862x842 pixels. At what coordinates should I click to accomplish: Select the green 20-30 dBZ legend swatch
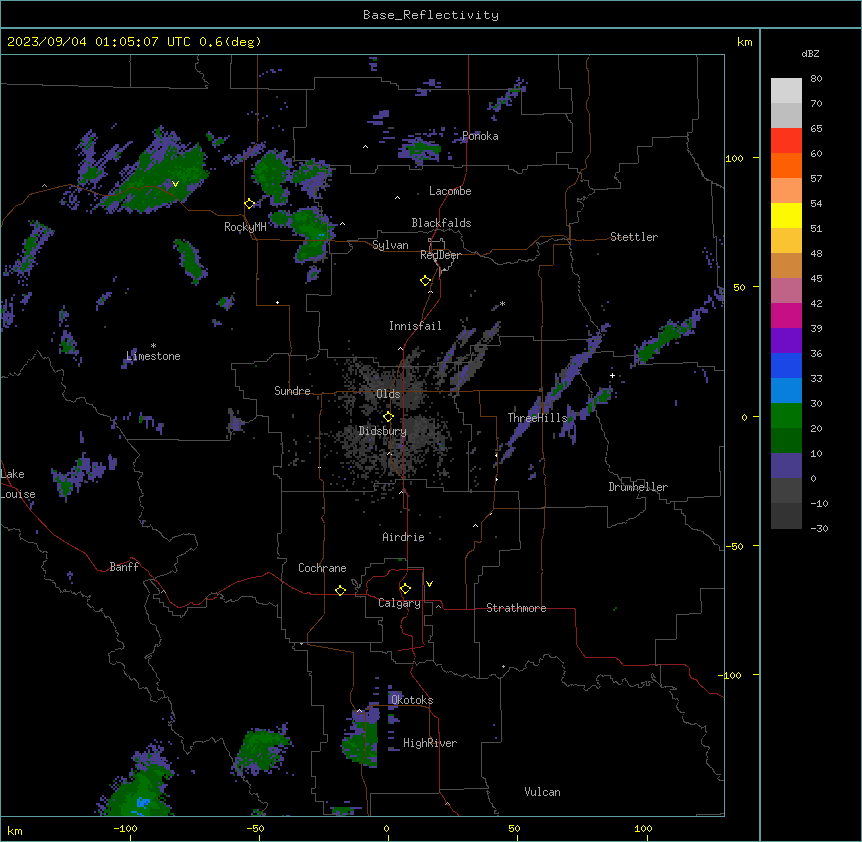(786, 416)
